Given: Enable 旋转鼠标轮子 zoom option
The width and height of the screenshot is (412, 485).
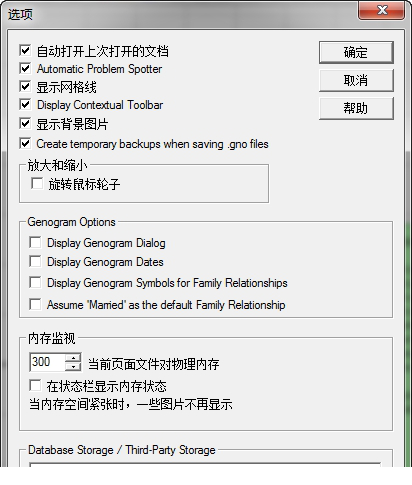Looking at the screenshot, I should 37,183.
